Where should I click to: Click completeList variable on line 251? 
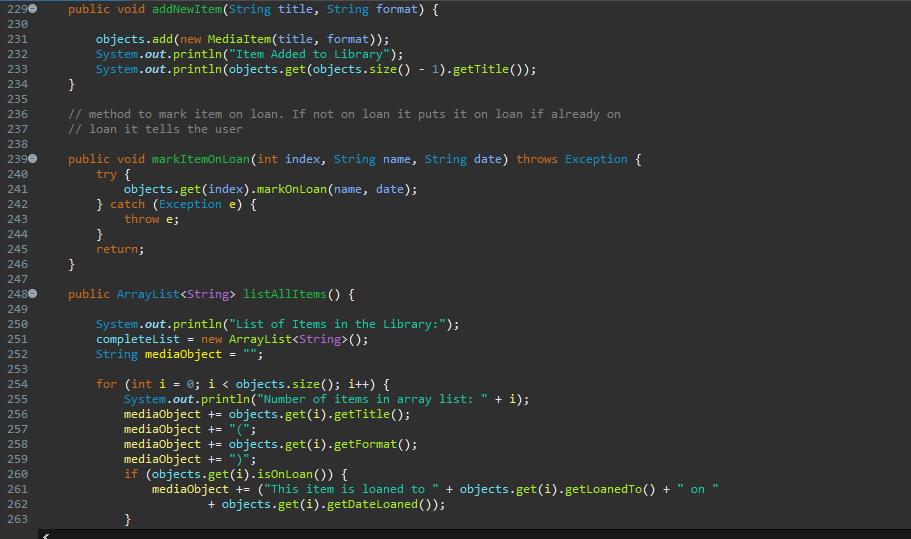(138, 339)
